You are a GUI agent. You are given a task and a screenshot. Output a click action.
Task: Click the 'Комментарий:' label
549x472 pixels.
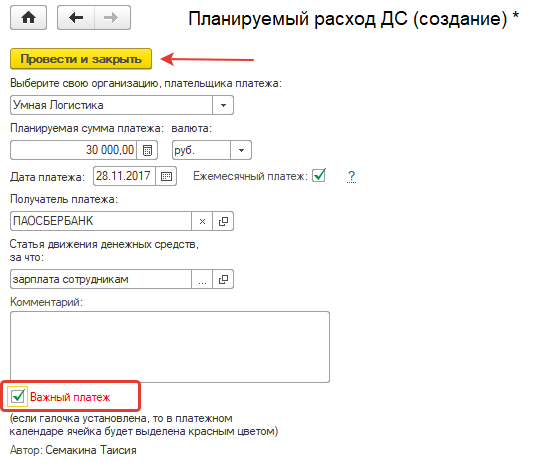coord(47,302)
